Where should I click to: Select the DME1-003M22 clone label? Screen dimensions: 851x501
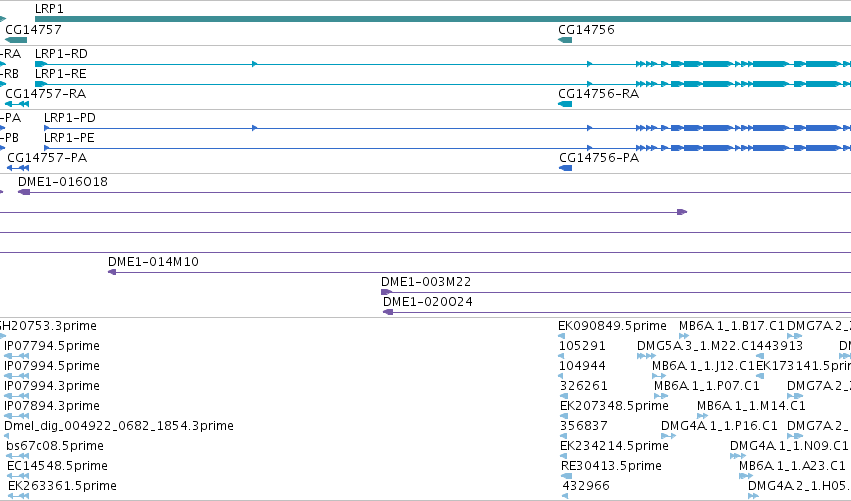[x=426, y=282]
